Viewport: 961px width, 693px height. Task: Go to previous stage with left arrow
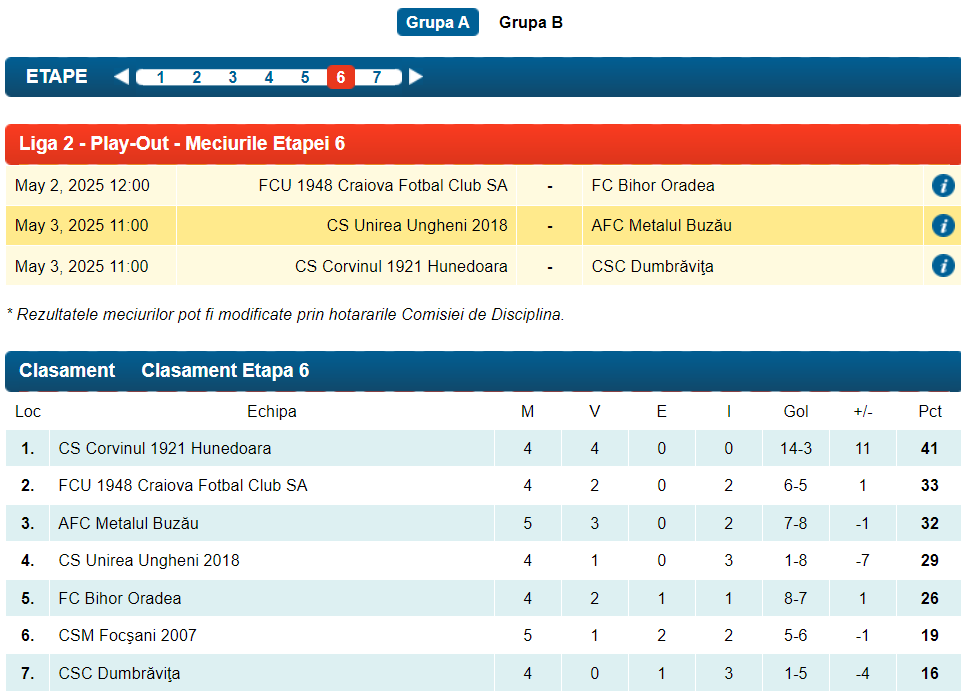121,77
